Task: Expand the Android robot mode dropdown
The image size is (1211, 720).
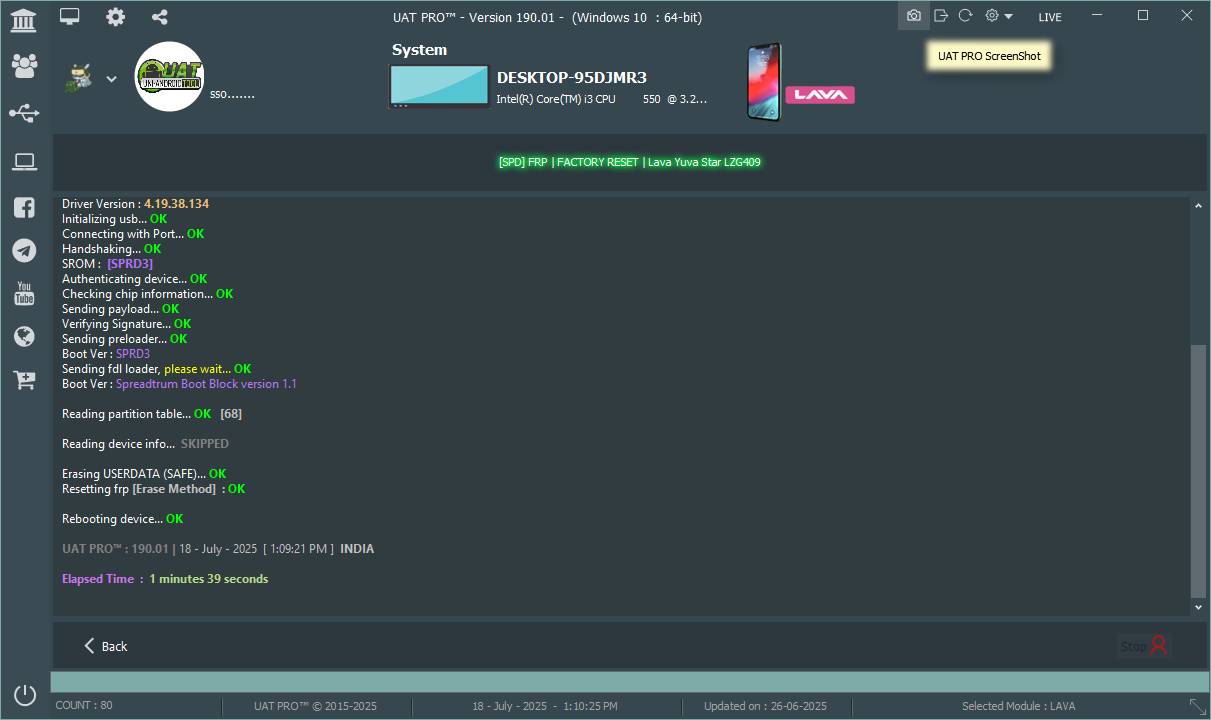Action: point(111,79)
